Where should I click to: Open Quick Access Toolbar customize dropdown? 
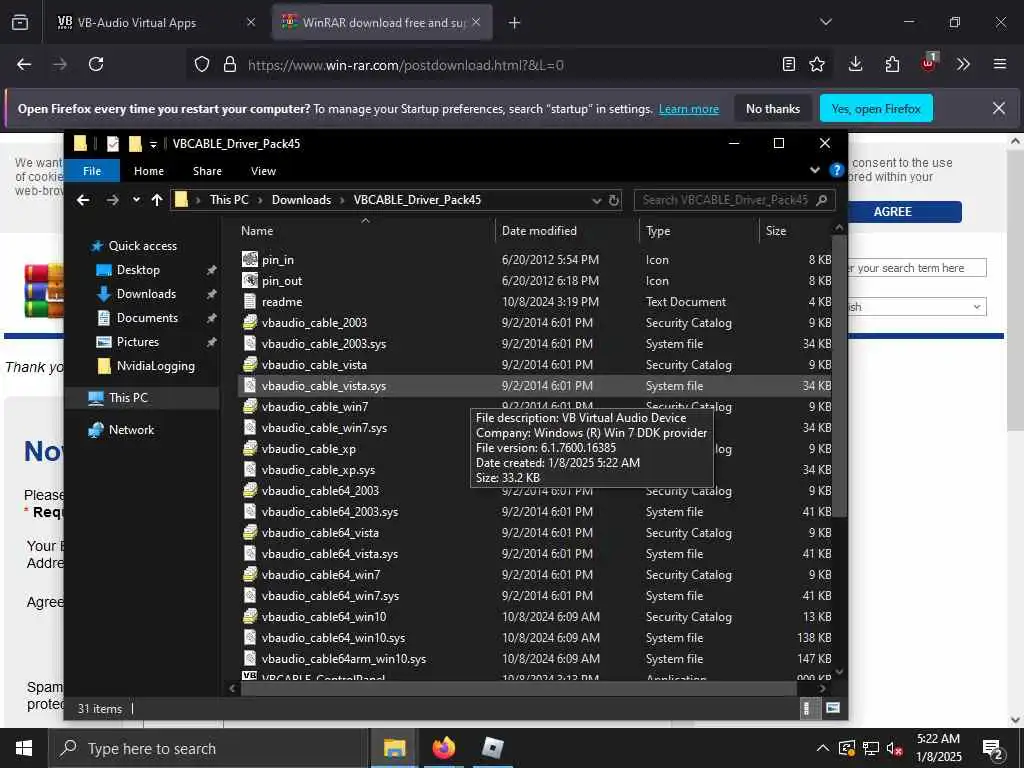coord(153,144)
